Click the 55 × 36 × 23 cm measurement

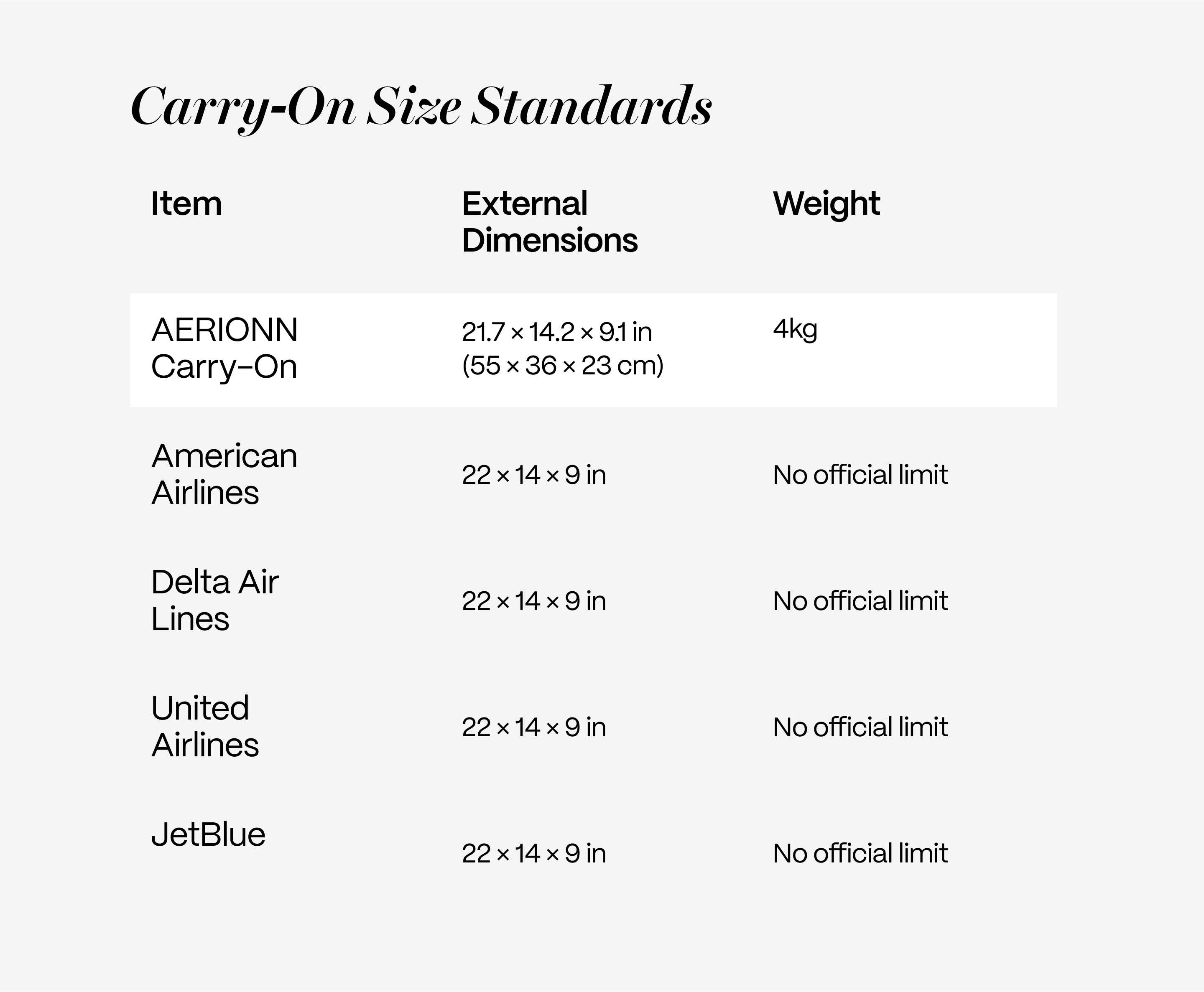563,366
